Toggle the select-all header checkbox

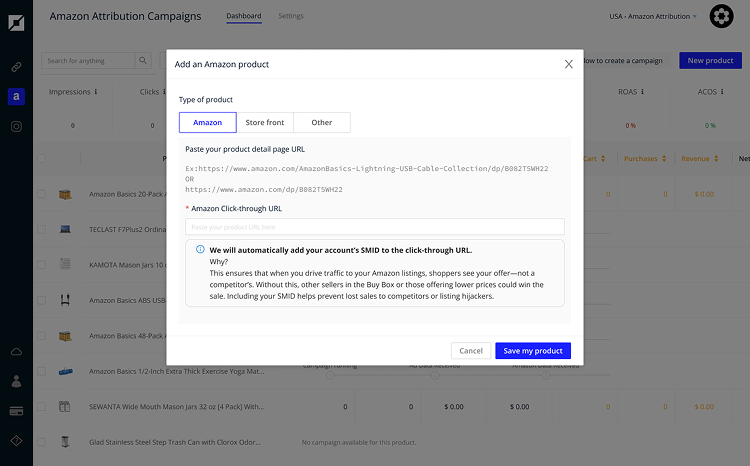point(42,158)
